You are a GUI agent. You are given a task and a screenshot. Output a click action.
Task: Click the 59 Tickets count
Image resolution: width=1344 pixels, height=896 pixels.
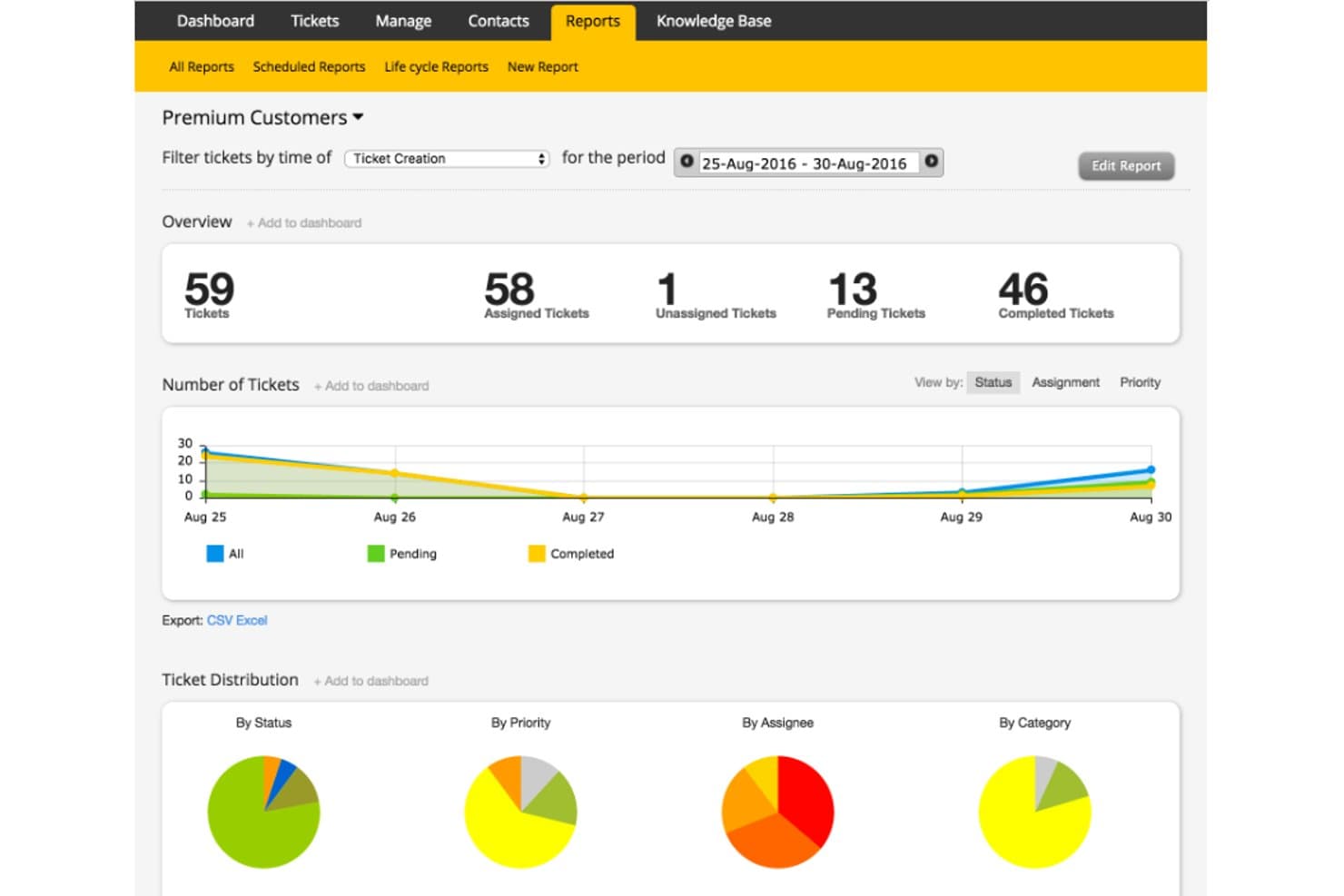[x=209, y=295]
